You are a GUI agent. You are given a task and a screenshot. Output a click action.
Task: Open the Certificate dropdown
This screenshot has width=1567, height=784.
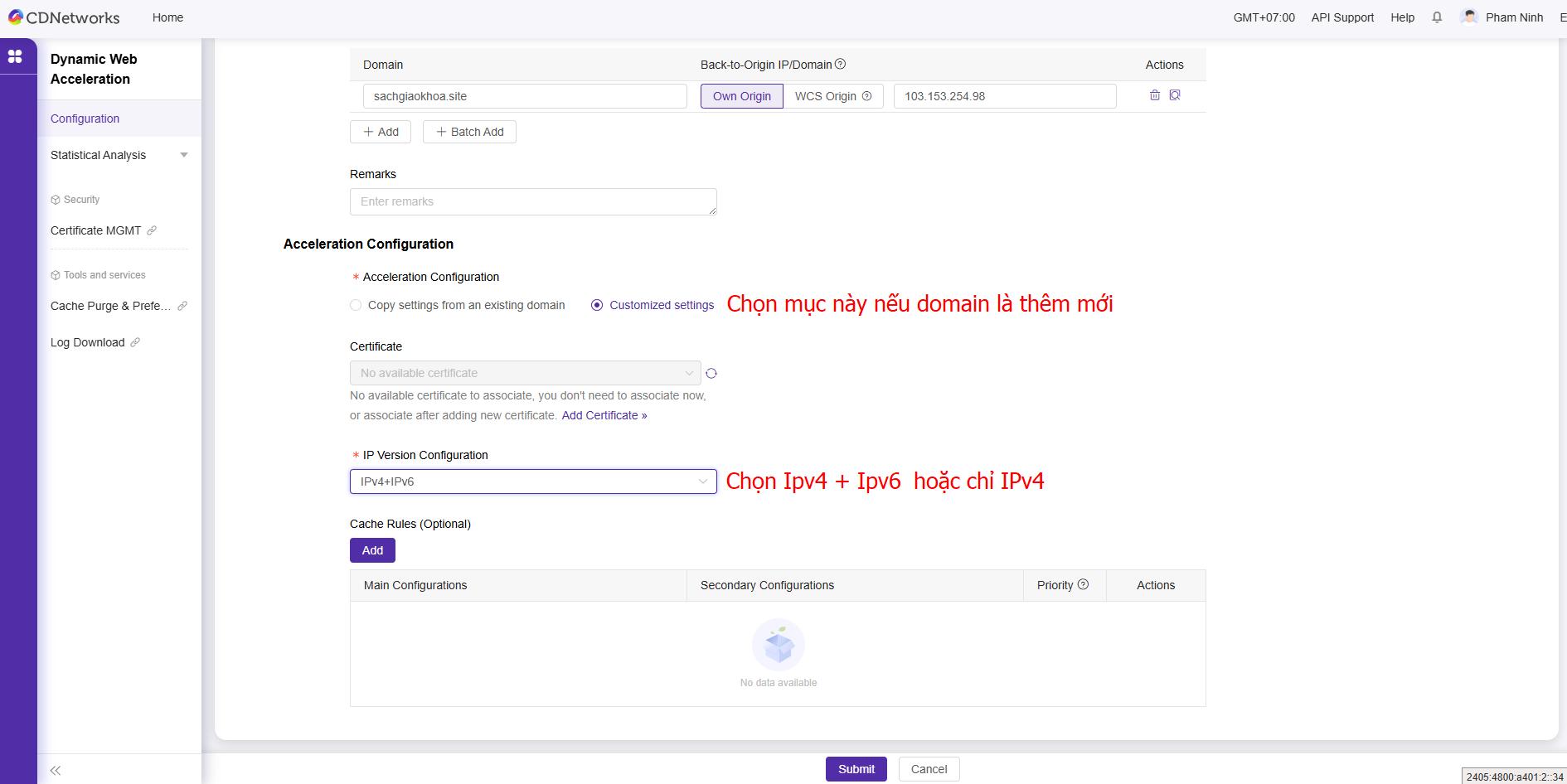(525, 373)
